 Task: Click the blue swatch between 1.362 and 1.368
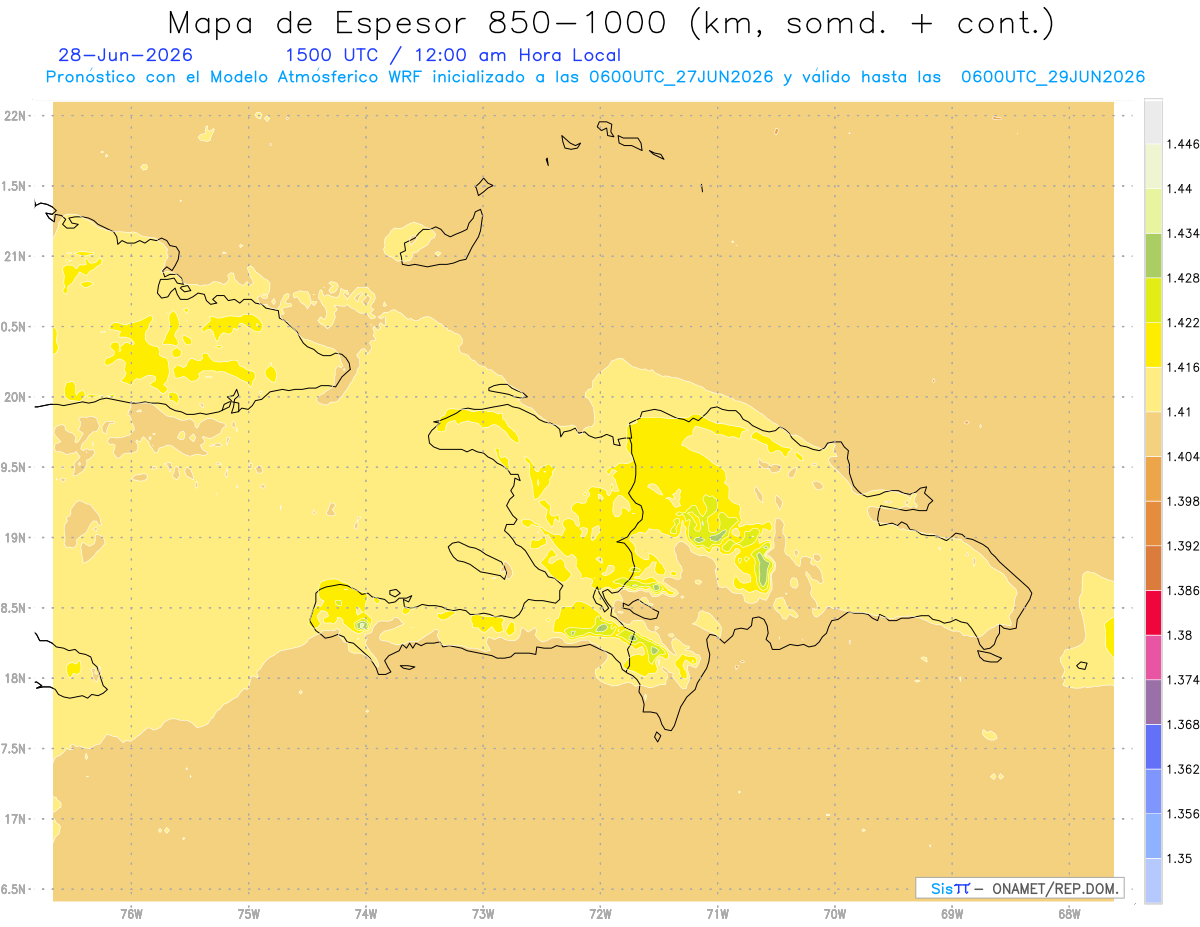tap(1153, 746)
